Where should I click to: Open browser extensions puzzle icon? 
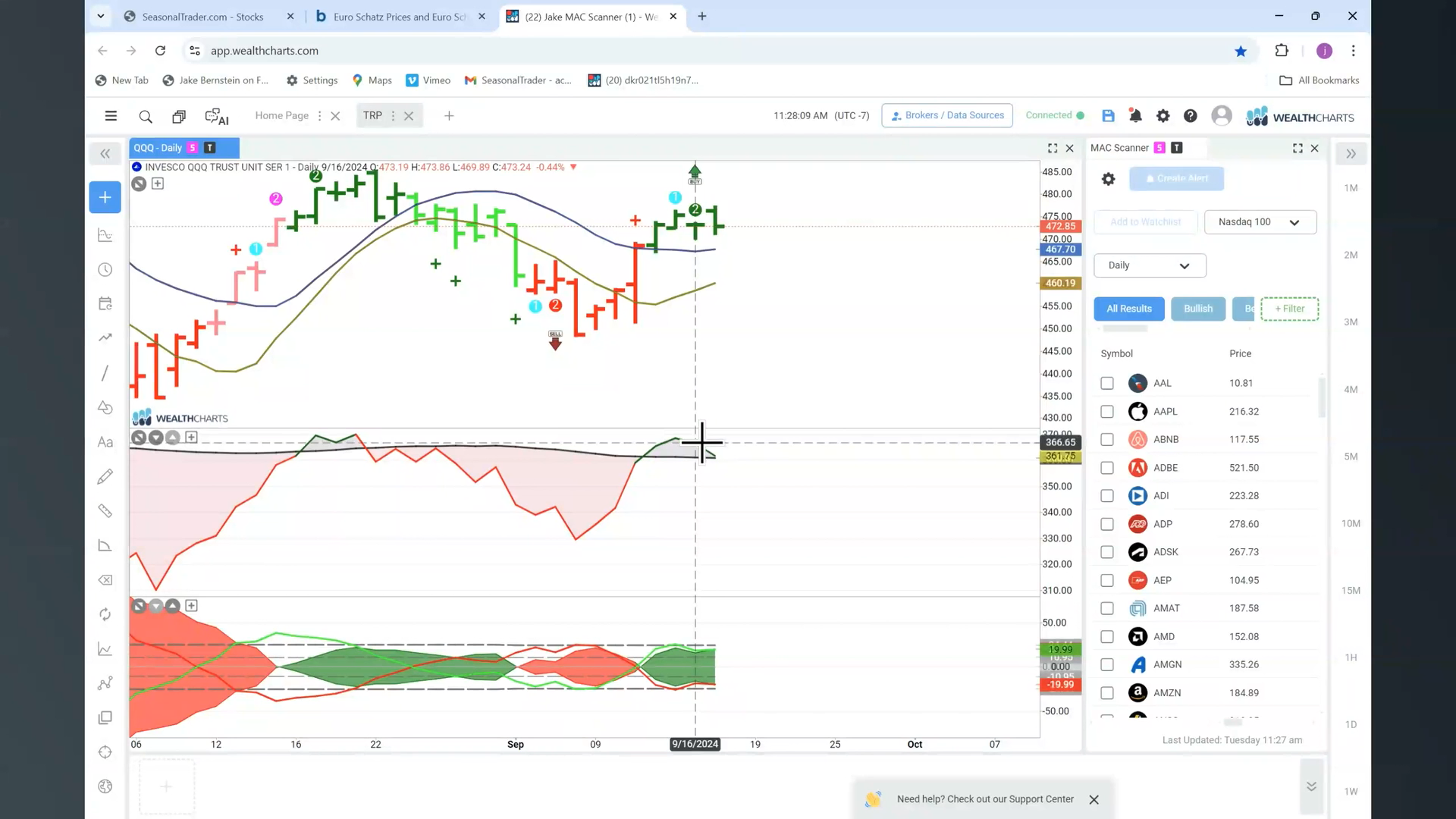click(x=1282, y=51)
